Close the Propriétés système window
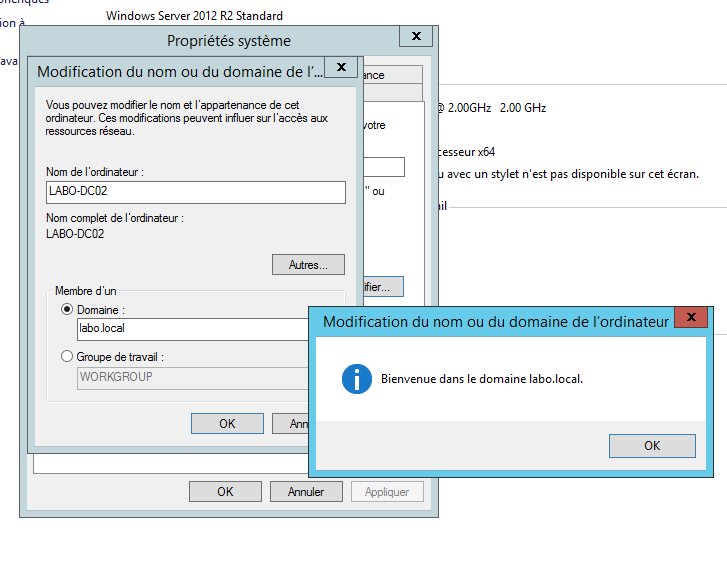Viewport: 727px width, 576px height. [x=415, y=38]
